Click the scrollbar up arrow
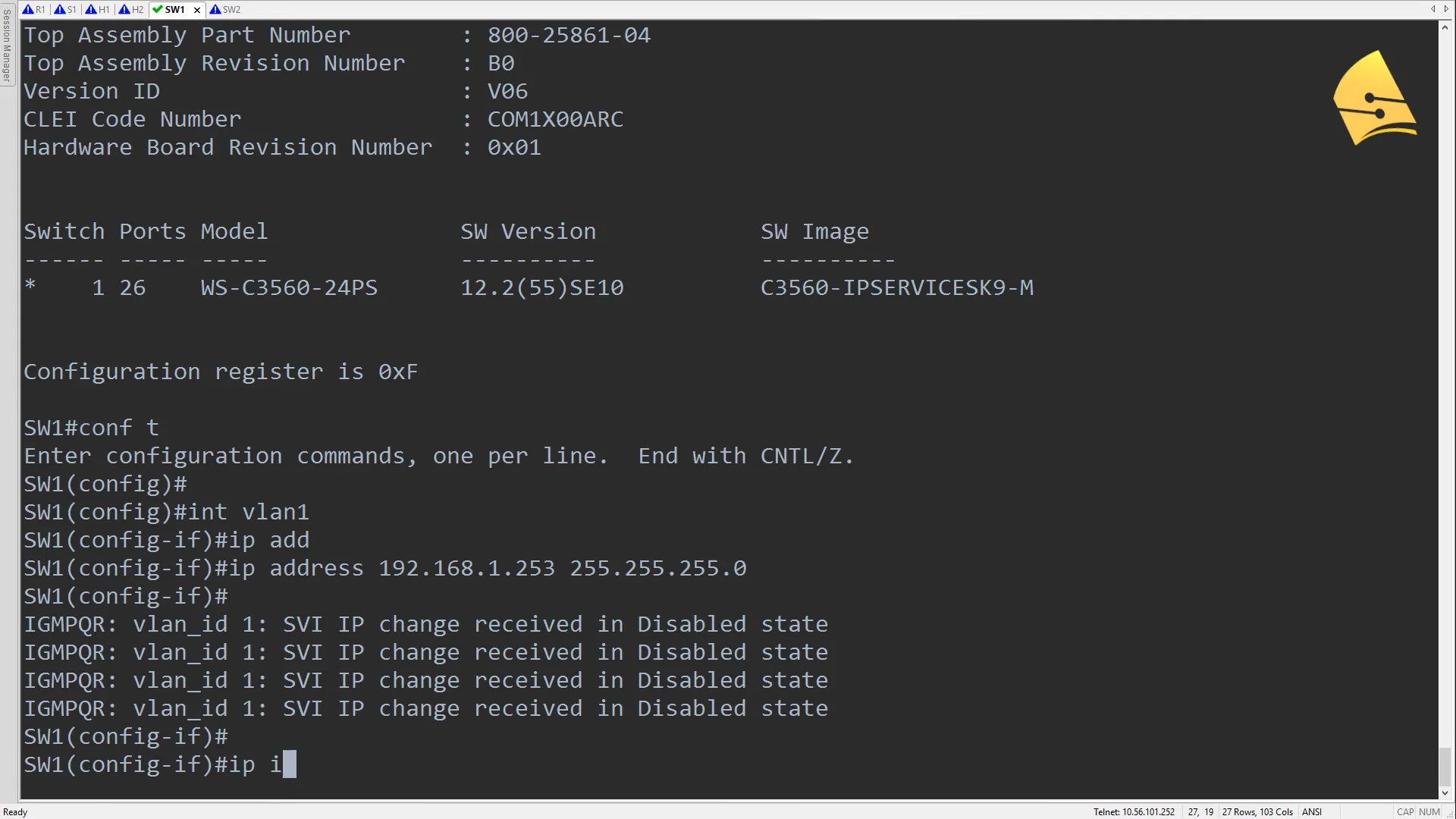The height and width of the screenshot is (819, 1456). (x=1445, y=28)
